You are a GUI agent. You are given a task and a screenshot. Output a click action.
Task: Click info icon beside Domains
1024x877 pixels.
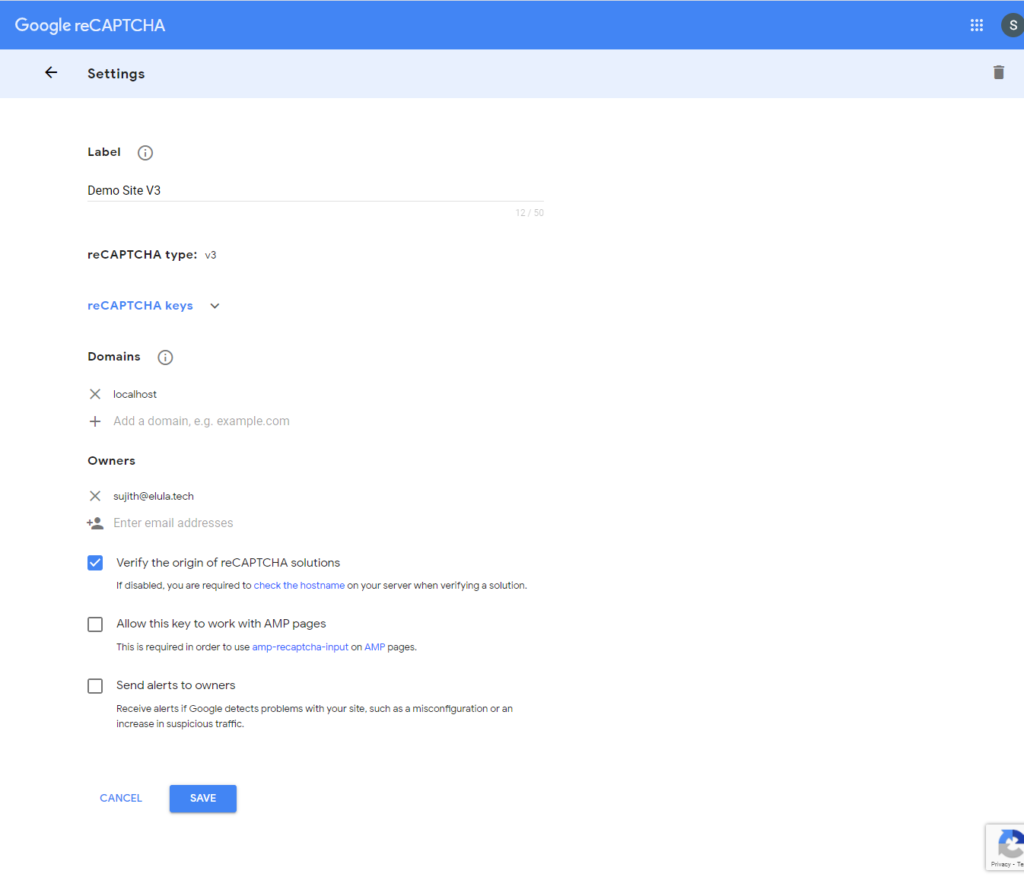tap(166, 357)
